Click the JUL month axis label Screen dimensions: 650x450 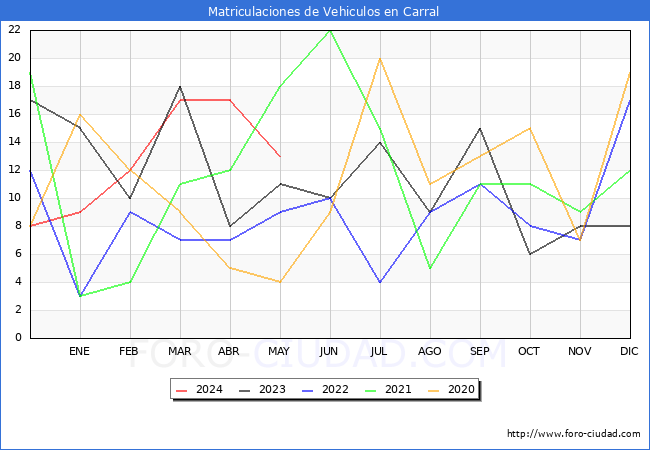379,351
